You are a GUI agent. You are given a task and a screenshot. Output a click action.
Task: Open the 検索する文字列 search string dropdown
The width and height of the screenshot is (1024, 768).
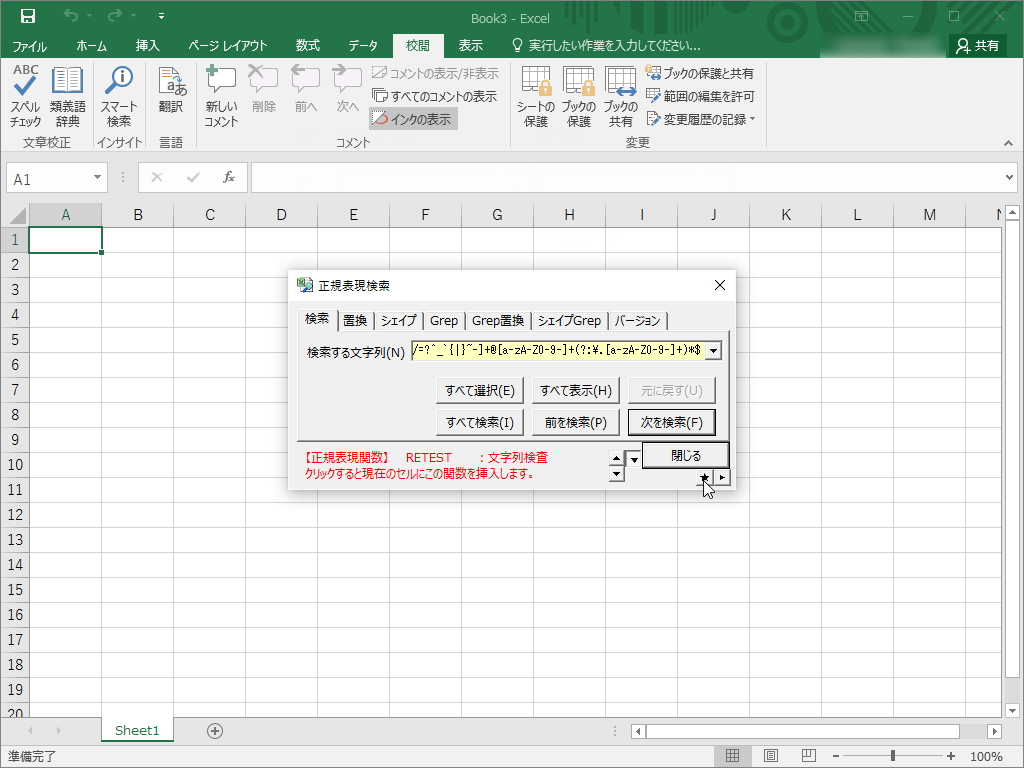point(713,349)
